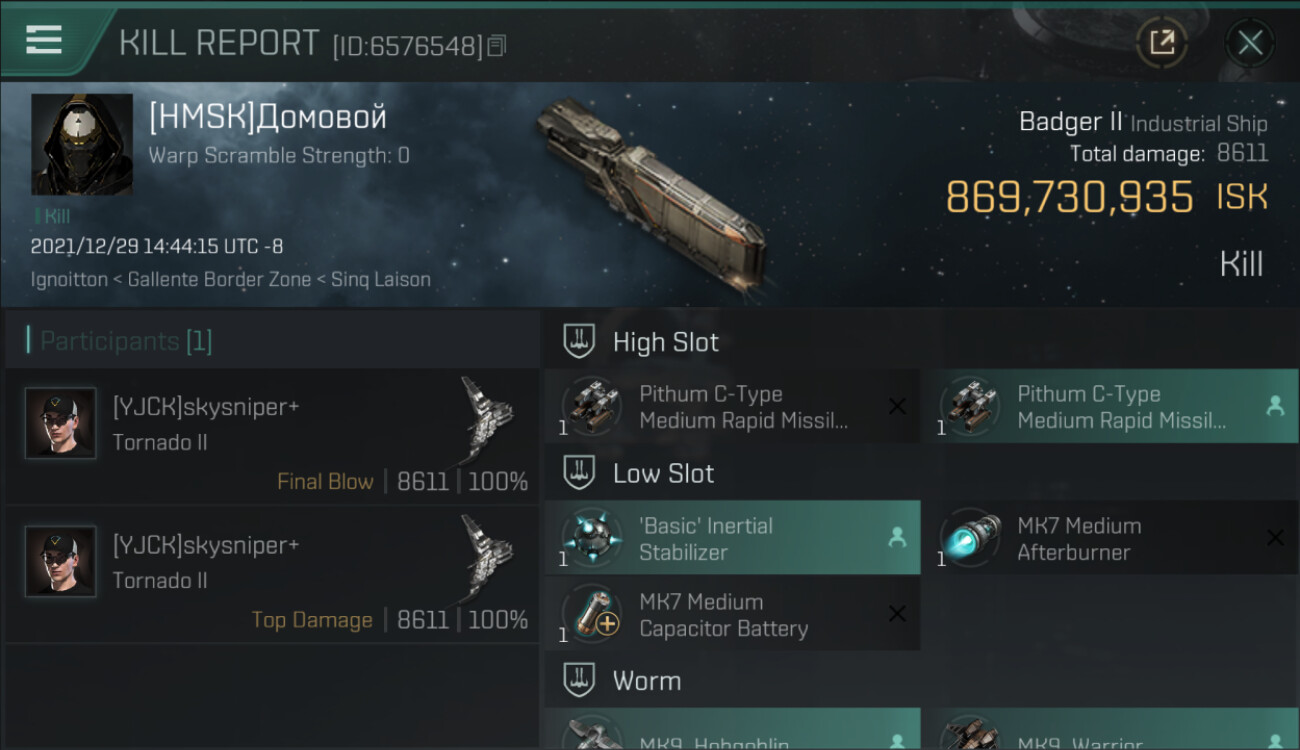Click the 'Basic' Inertial Stabilizer module icon
Screen dimensions: 1300x750
[x=591, y=538]
